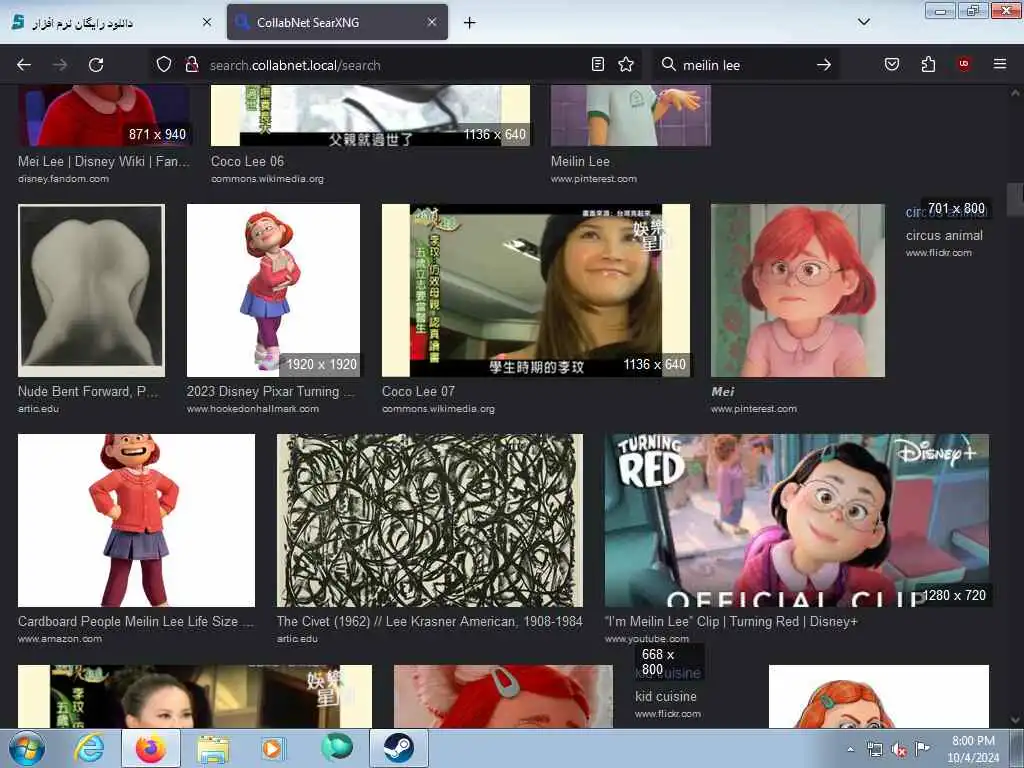Open the Mei pinterest thumbnail

coord(797,291)
